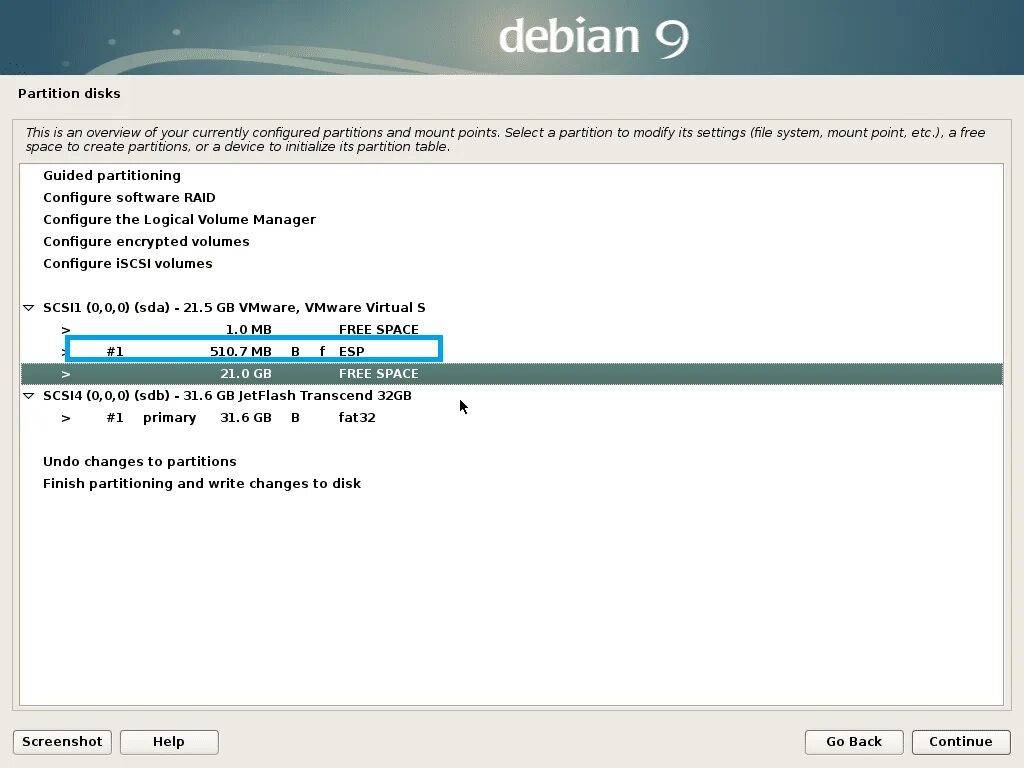Click the arrow beside fat32 primary partition

click(66, 419)
